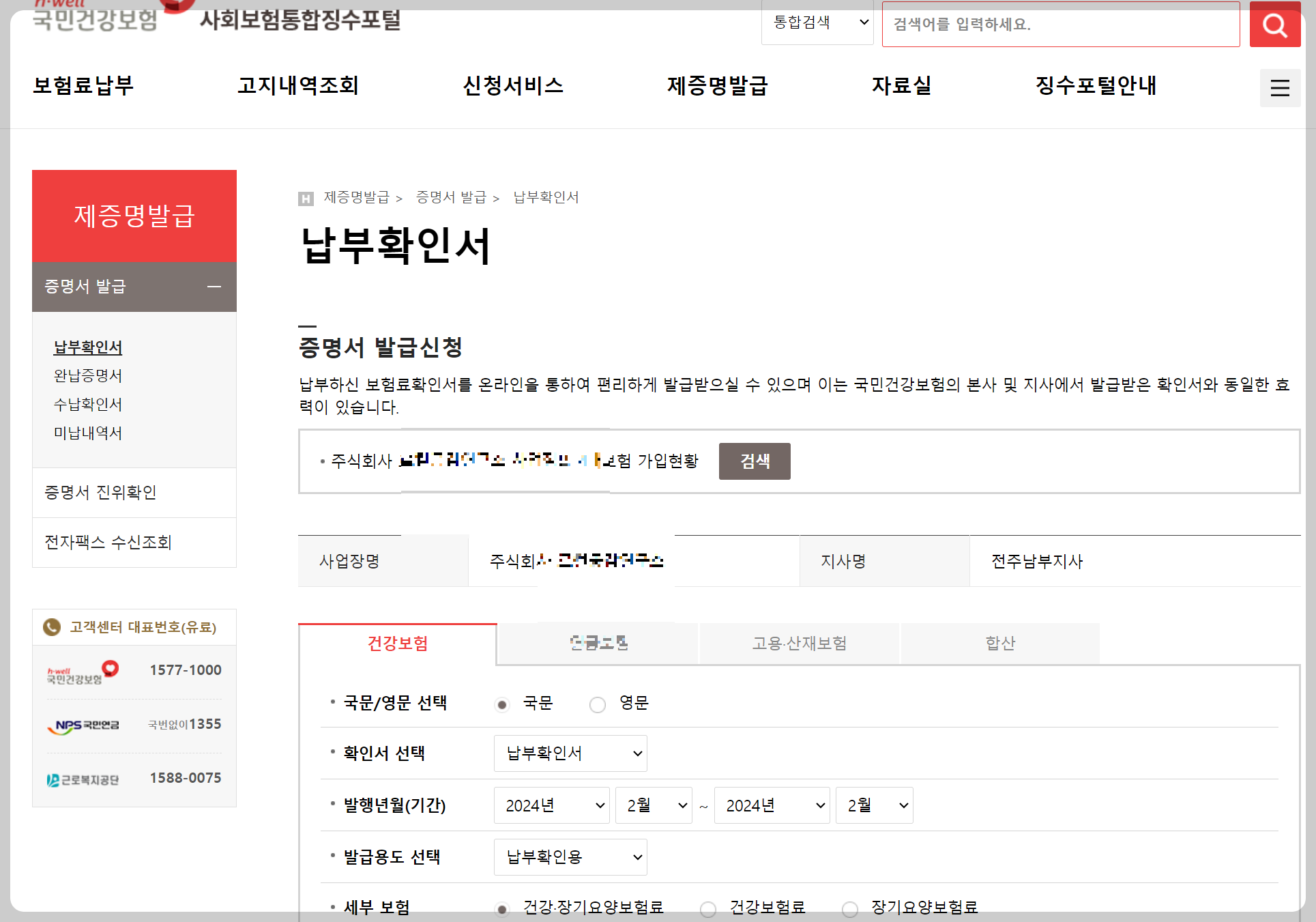Click the 근로복지공단 logo
The image size is (1316, 922).
[83, 779]
